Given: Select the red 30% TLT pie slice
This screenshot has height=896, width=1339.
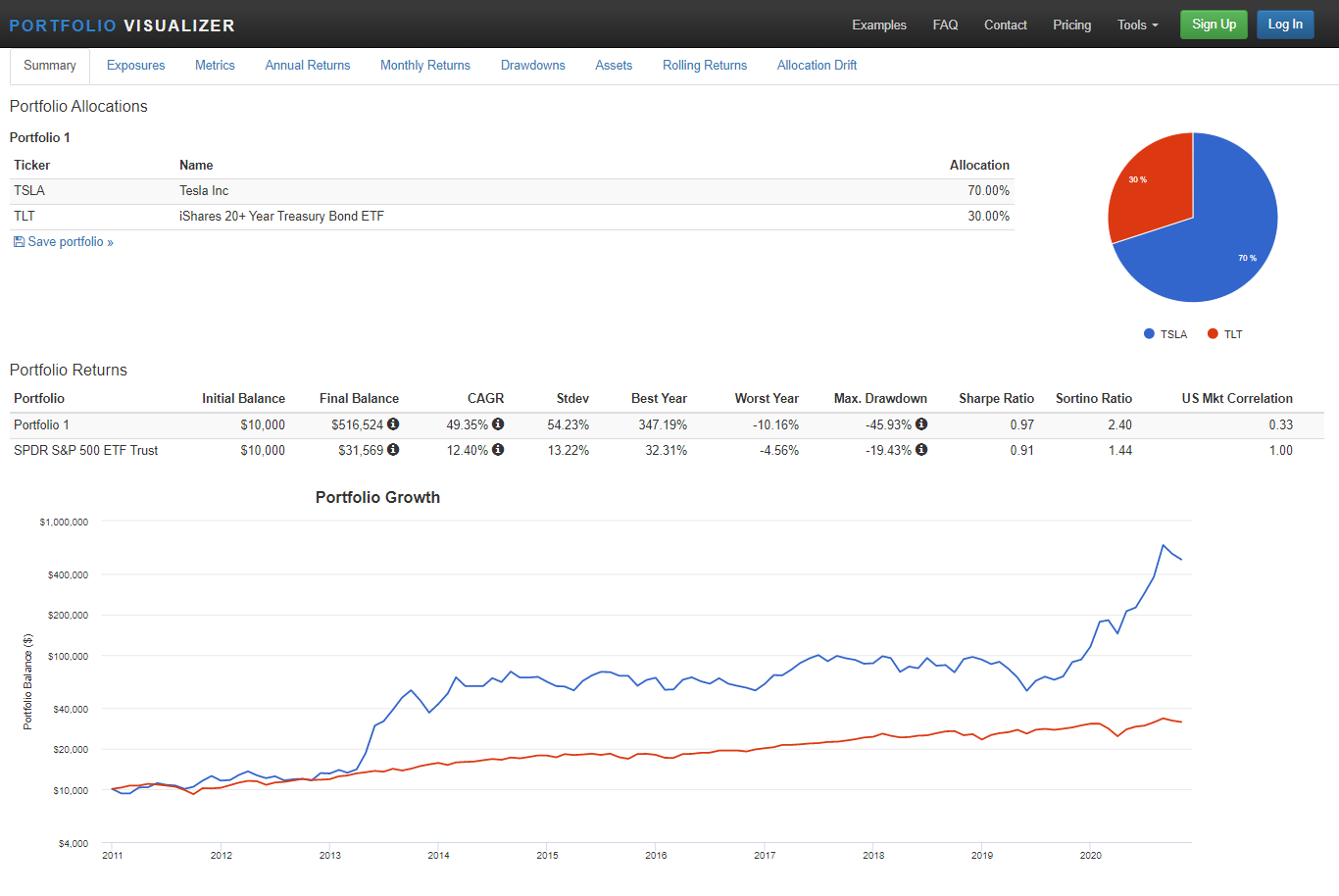Looking at the screenshot, I should (x=1152, y=186).
